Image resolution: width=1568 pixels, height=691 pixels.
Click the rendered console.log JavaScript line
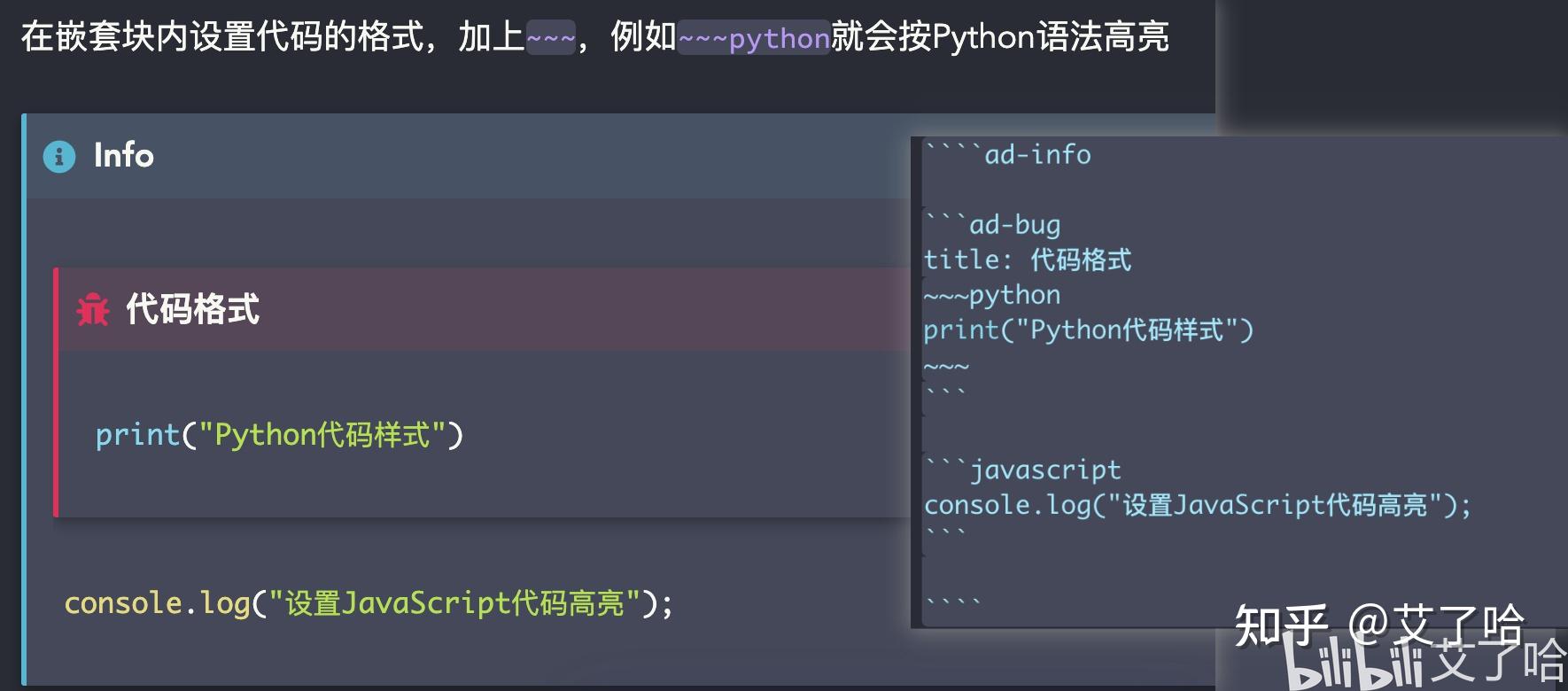coord(368,603)
